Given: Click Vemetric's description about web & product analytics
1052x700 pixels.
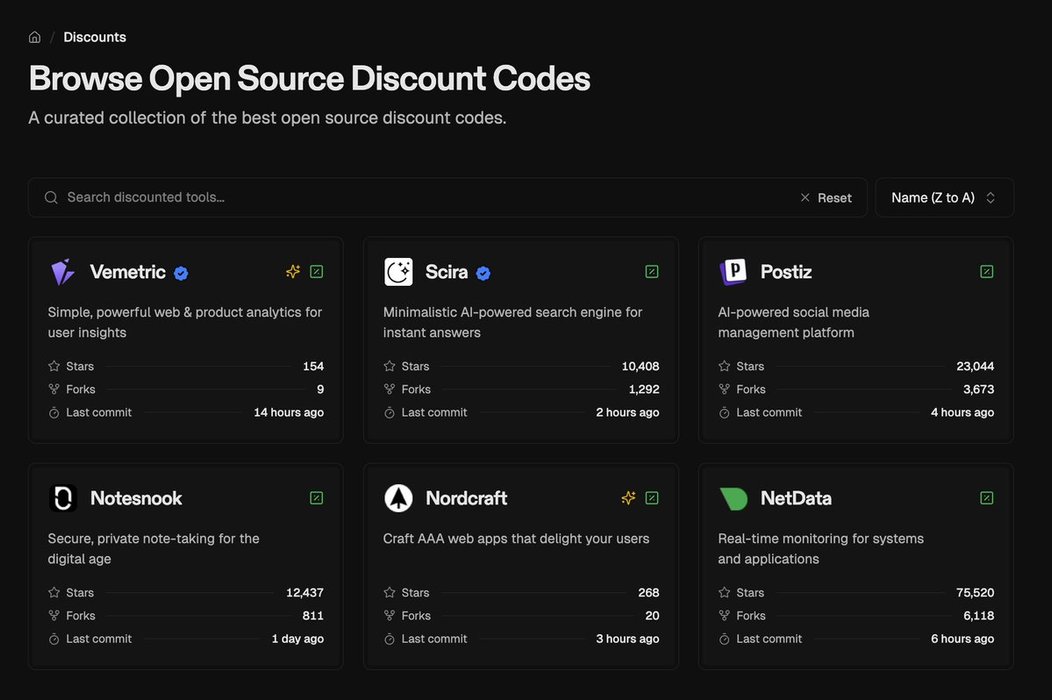Looking at the screenshot, I should coord(185,322).
